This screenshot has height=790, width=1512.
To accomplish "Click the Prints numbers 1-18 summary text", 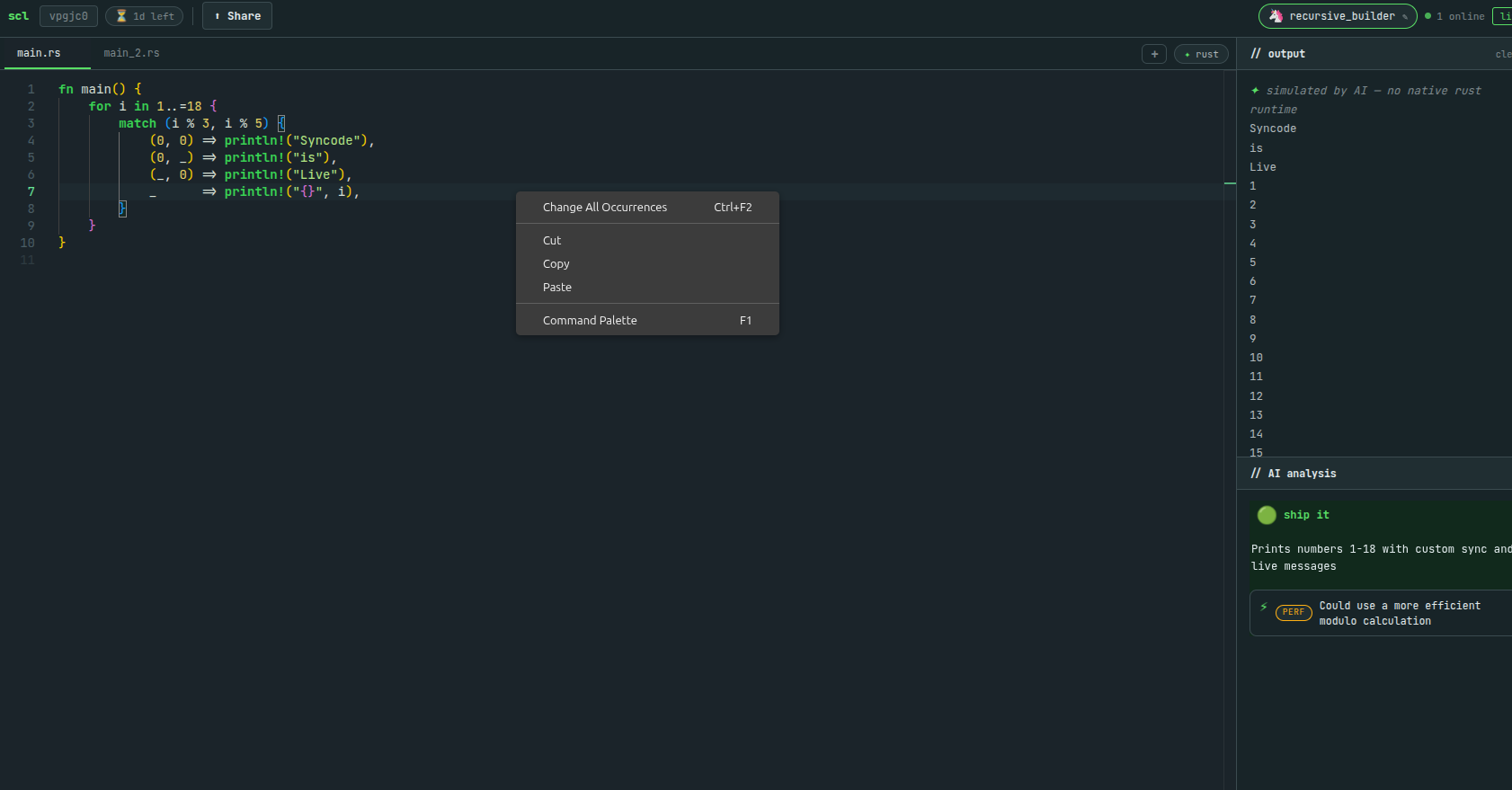I will click(x=1381, y=557).
